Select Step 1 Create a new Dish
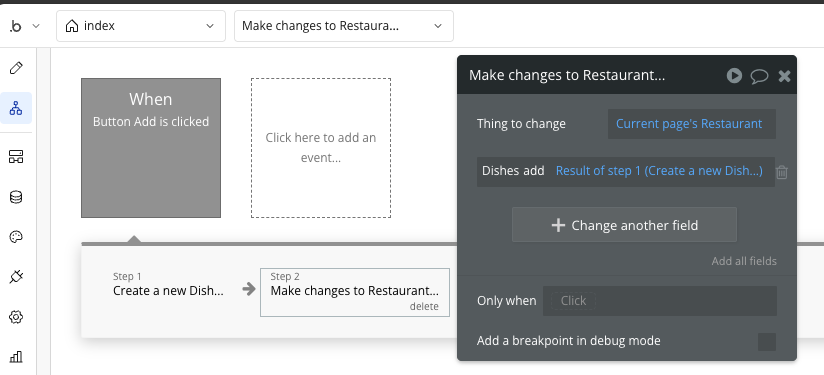Screen dimensions: 824x375 [168, 285]
